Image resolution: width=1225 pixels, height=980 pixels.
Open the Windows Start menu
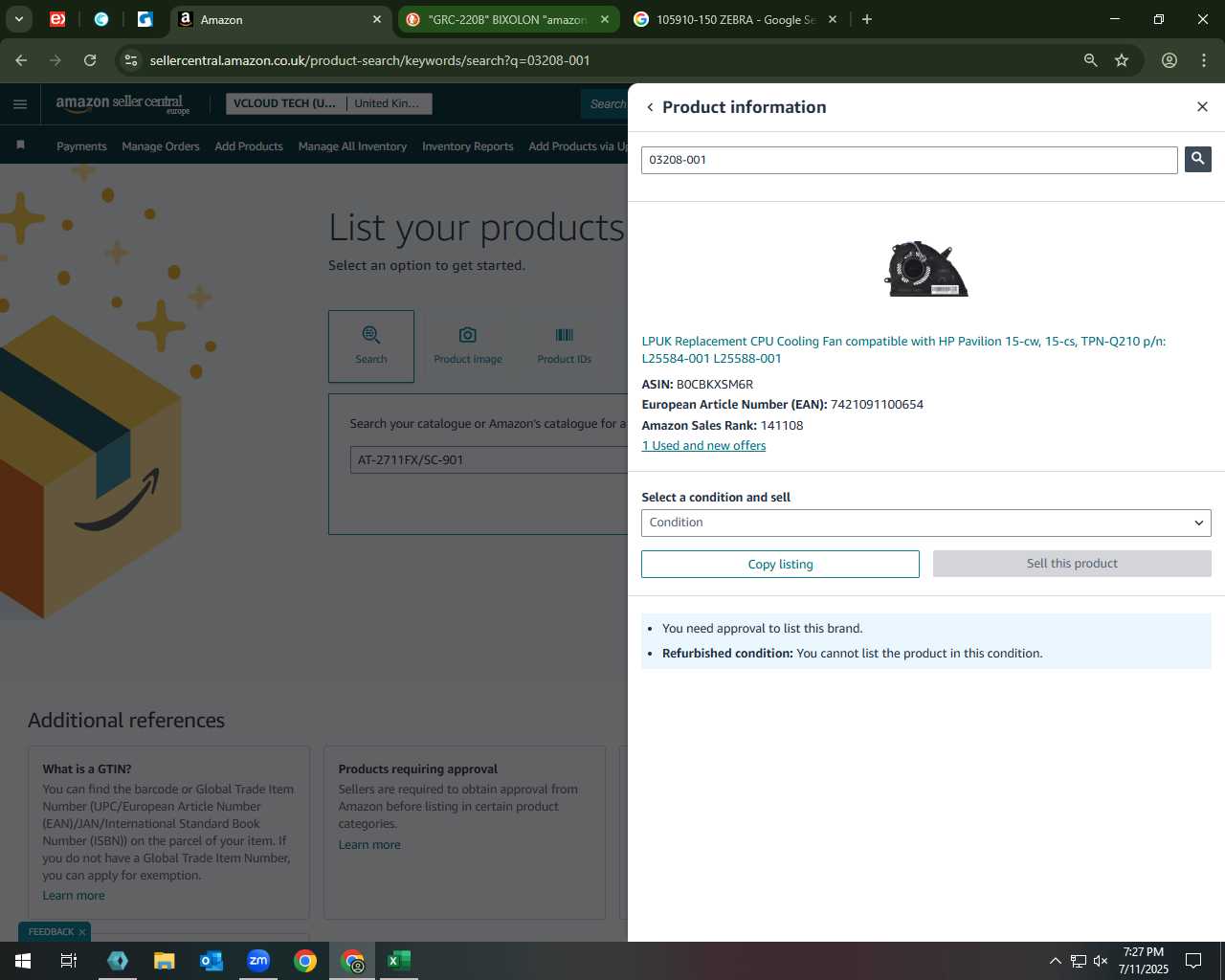23,961
